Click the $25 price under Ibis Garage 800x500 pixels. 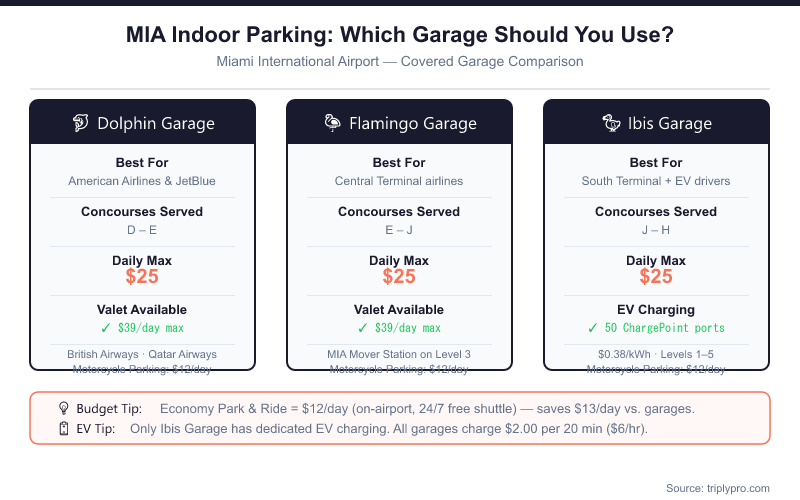(x=656, y=277)
